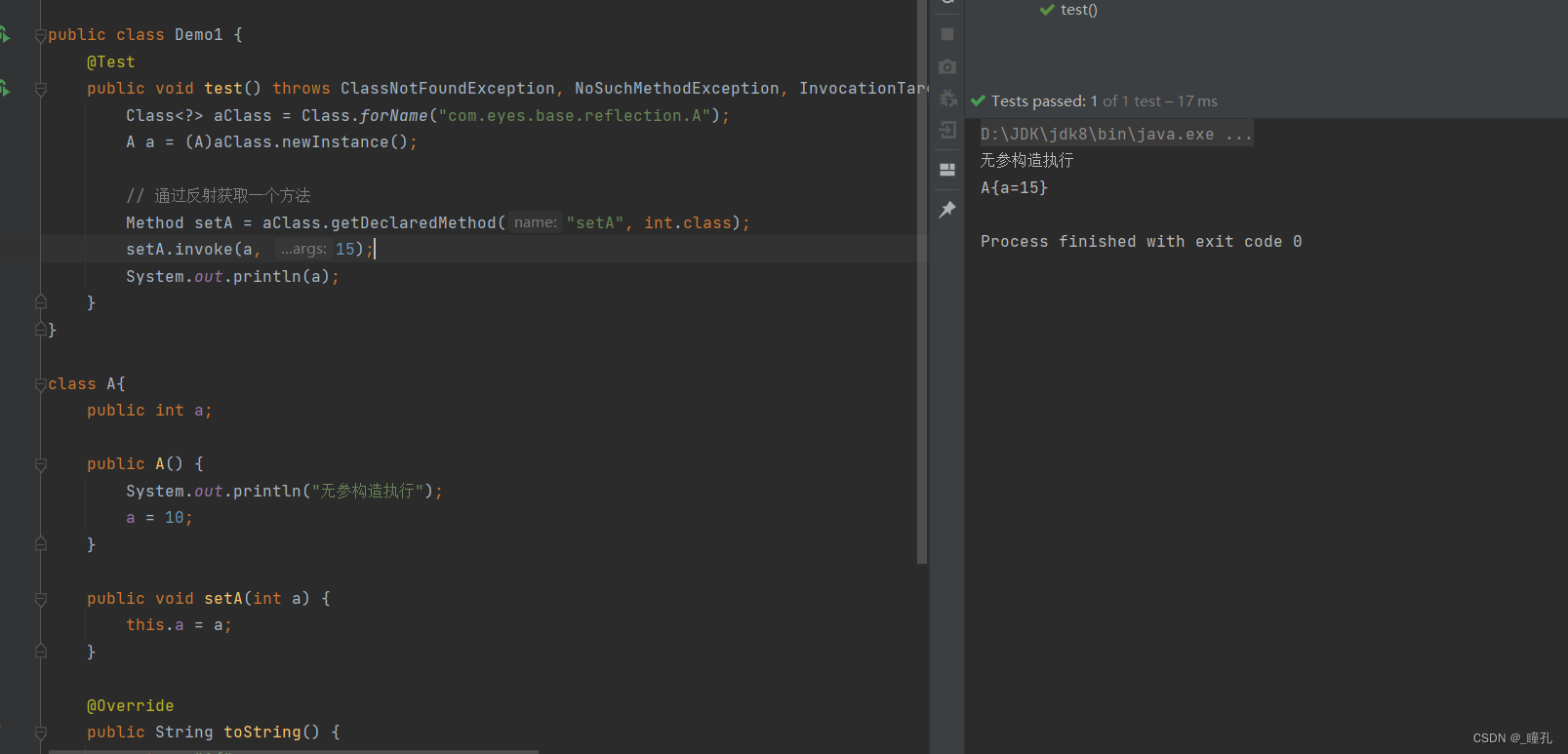
Task: Click NoSuchMethodException in throws clause
Action: (677, 89)
